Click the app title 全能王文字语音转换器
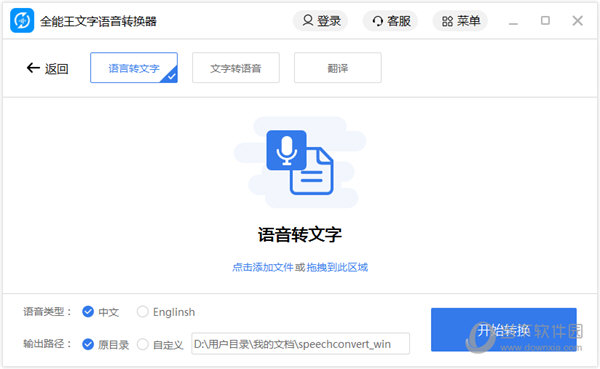 pos(98,21)
